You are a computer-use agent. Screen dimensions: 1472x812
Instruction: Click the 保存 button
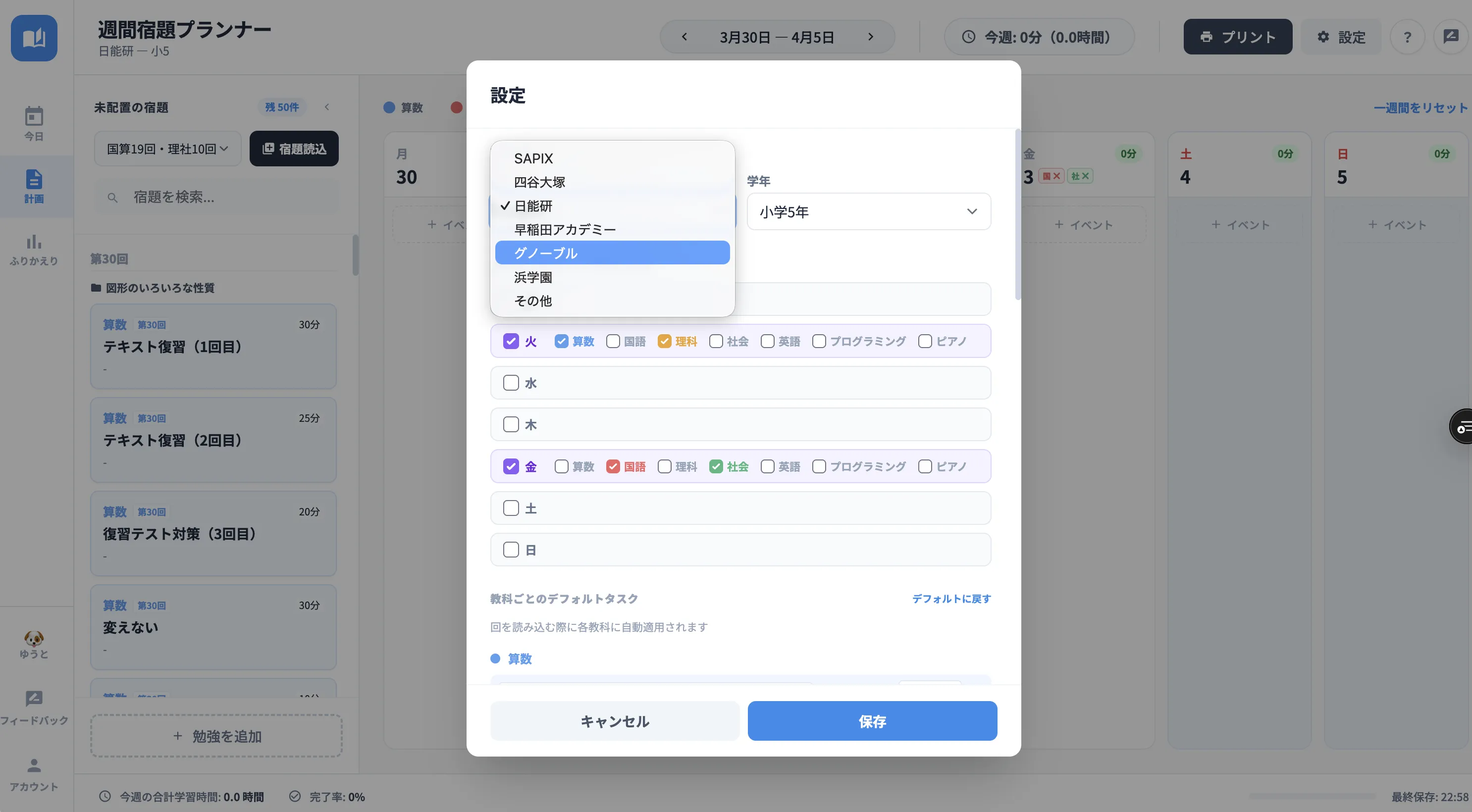pyautogui.click(x=873, y=721)
